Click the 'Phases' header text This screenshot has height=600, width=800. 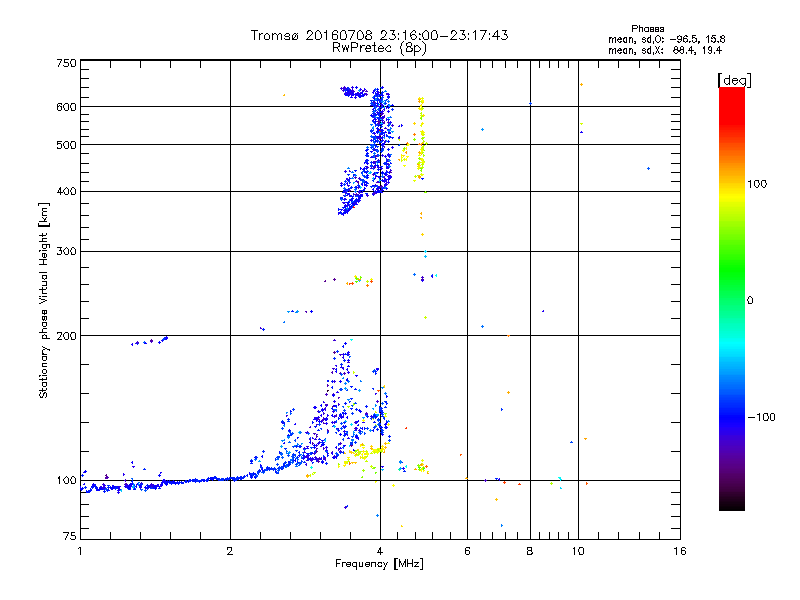647,29
